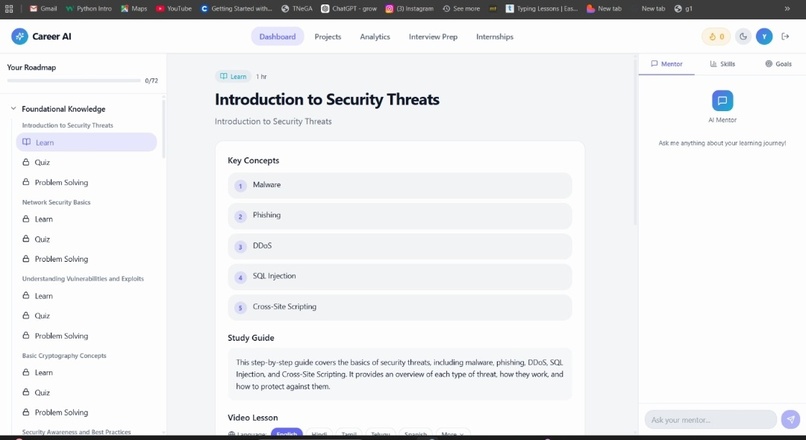Click the lock icon on Basic Cryptography Quiz
The image size is (806, 440).
tap(26, 392)
